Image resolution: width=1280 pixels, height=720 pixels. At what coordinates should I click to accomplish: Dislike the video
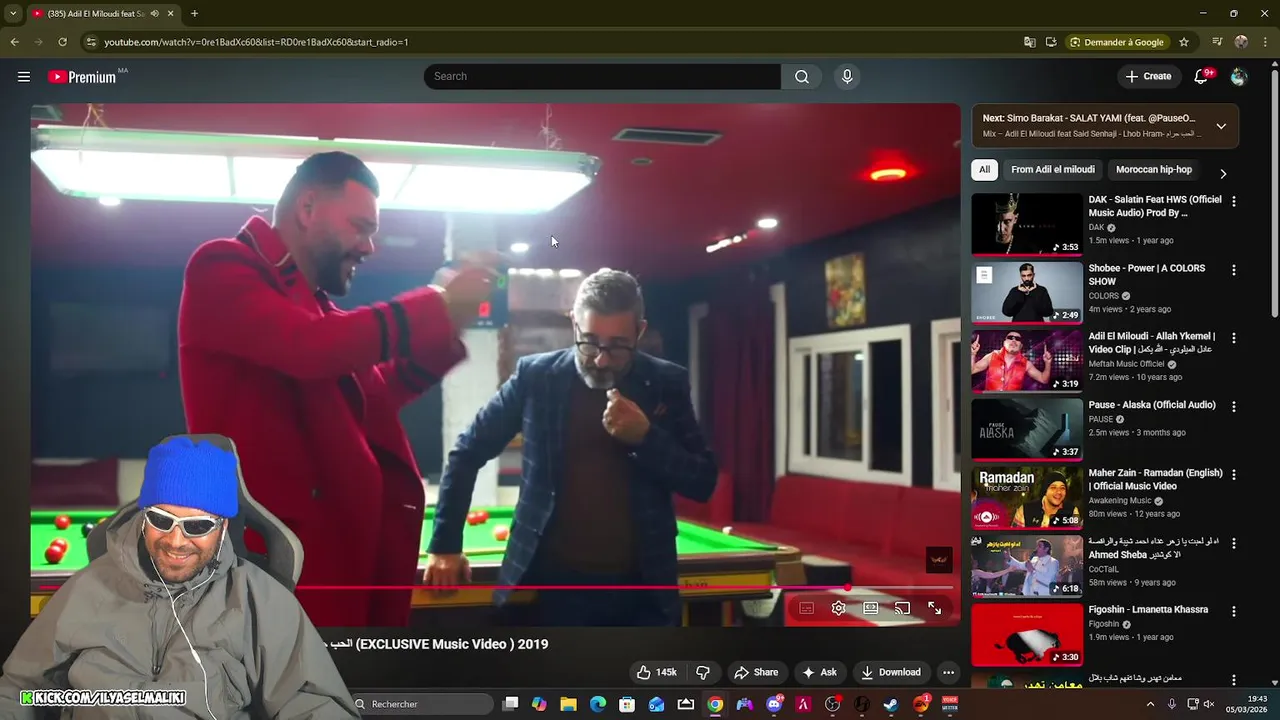click(703, 672)
